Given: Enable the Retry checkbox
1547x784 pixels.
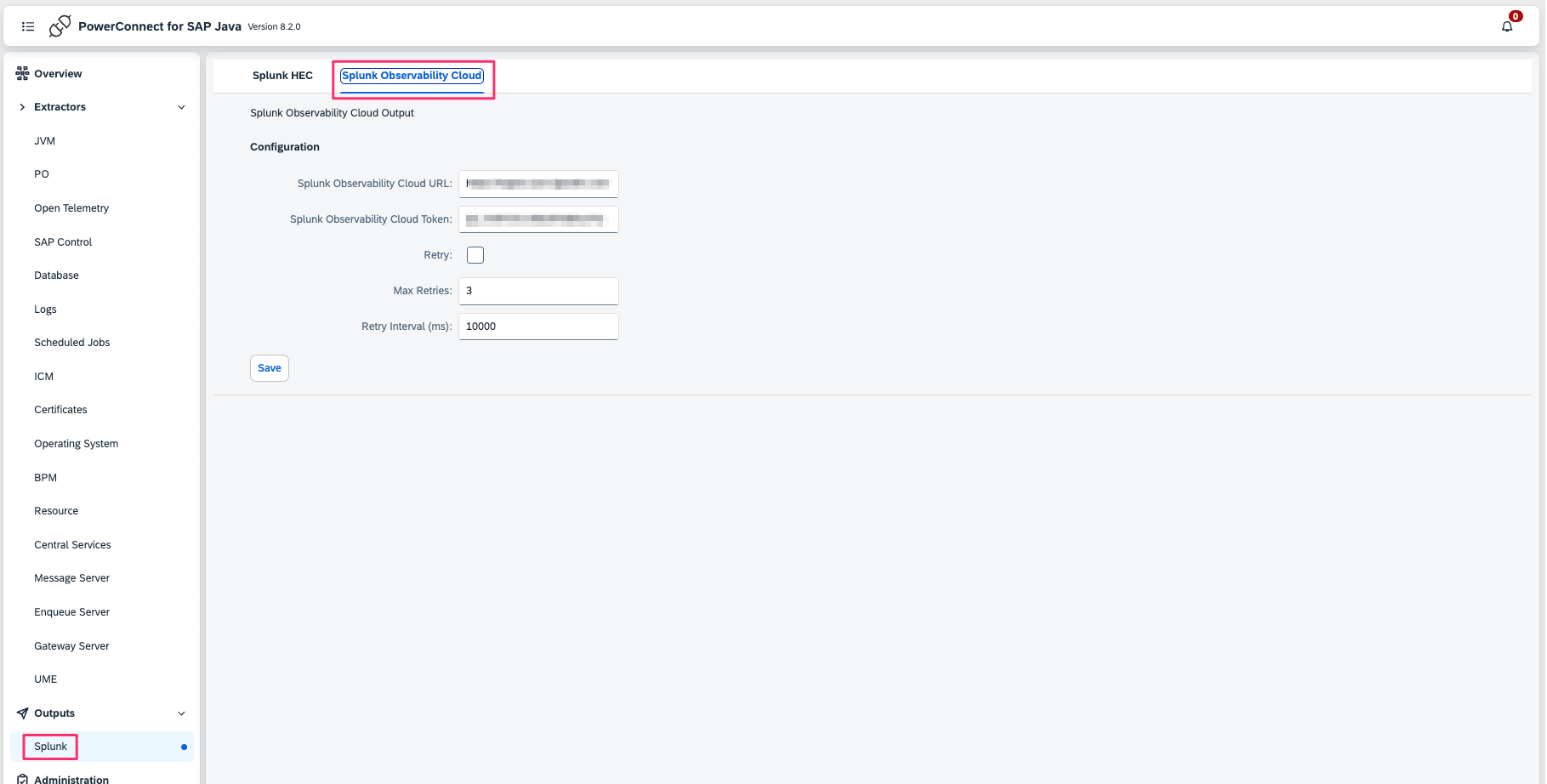Looking at the screenshot, I should [475, 255].
